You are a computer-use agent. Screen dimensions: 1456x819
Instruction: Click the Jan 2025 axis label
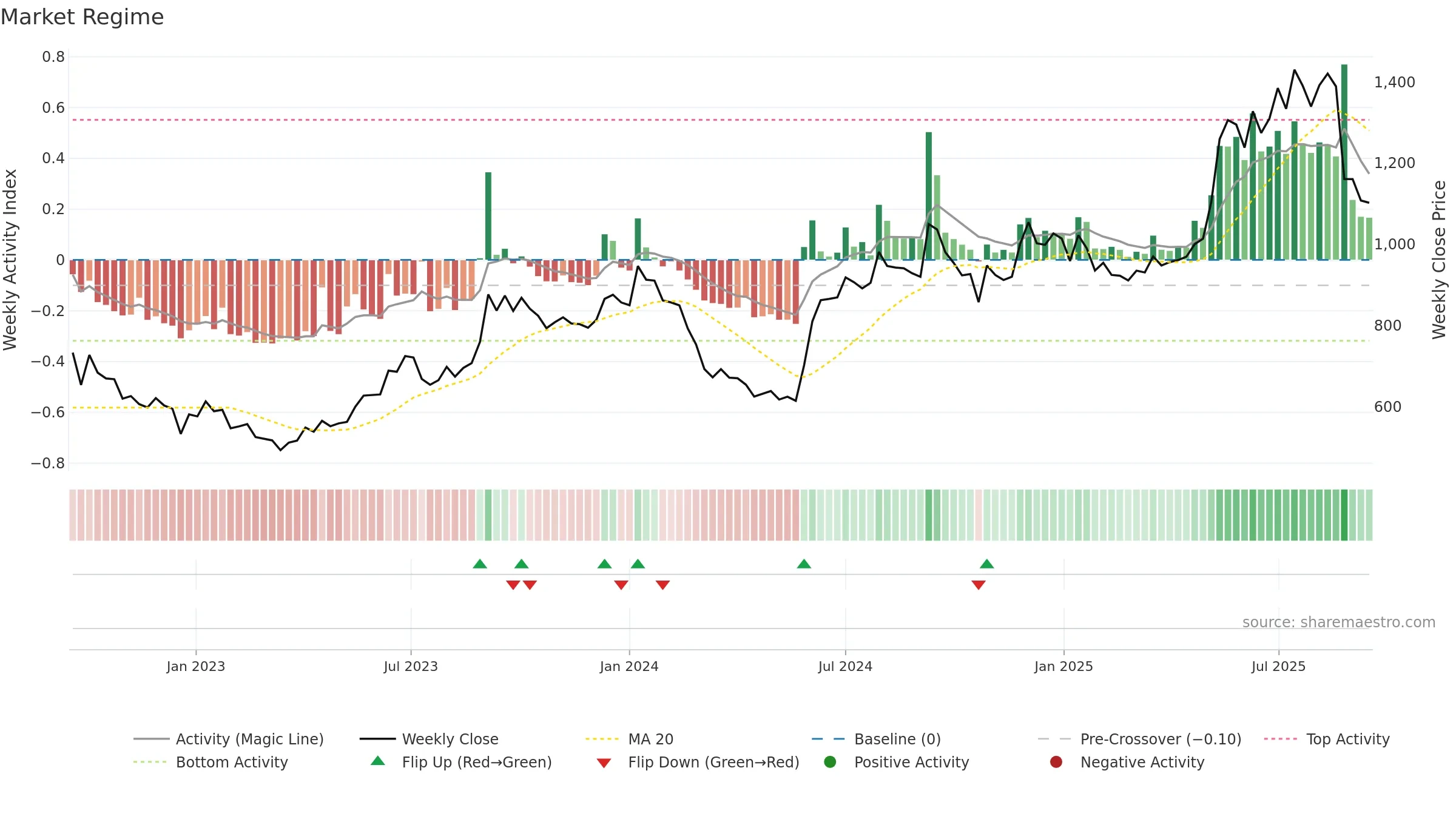[x=1063, y=666]
